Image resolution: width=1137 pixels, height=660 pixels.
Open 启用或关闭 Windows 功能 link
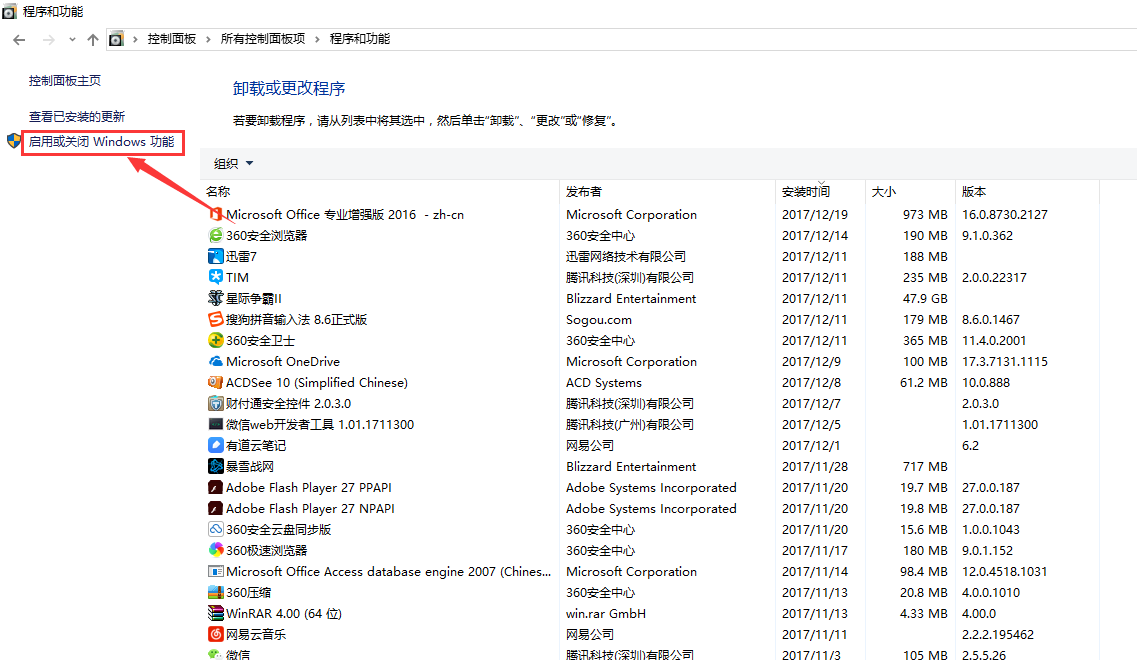tap(101, 142)
